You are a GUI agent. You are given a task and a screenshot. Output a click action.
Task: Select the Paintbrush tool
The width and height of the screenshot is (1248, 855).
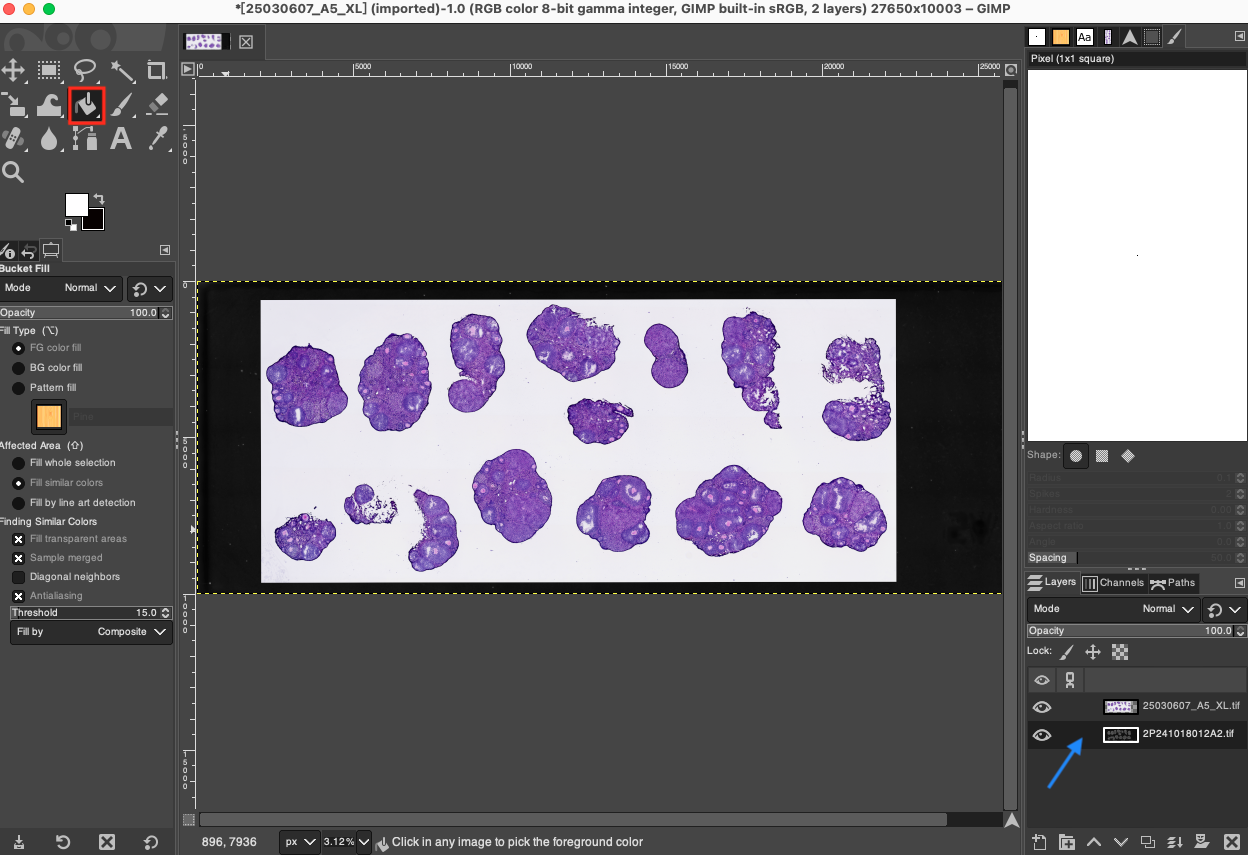pos(120,104)
